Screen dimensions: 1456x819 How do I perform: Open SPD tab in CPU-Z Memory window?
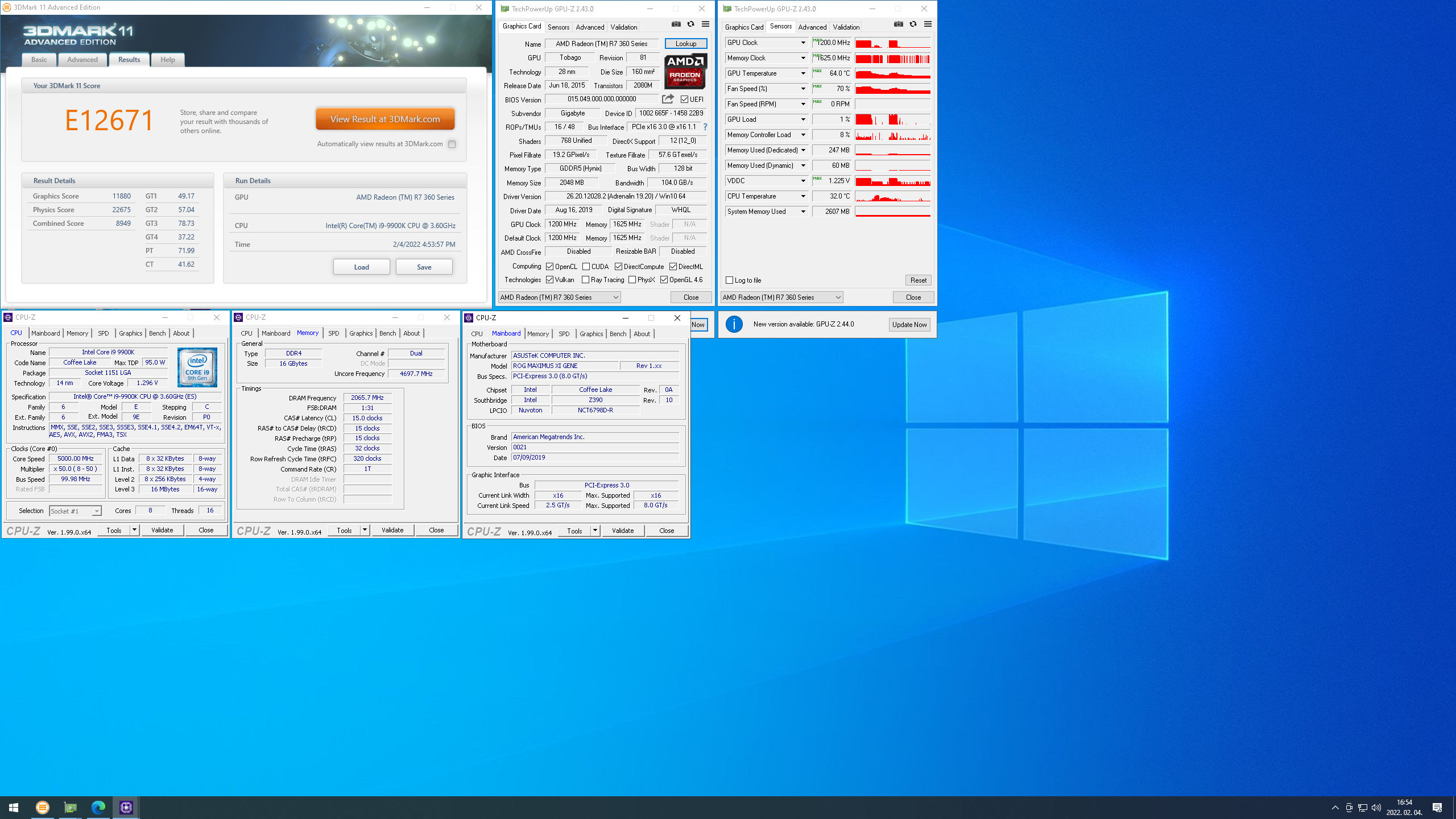(x=334, y=333)
